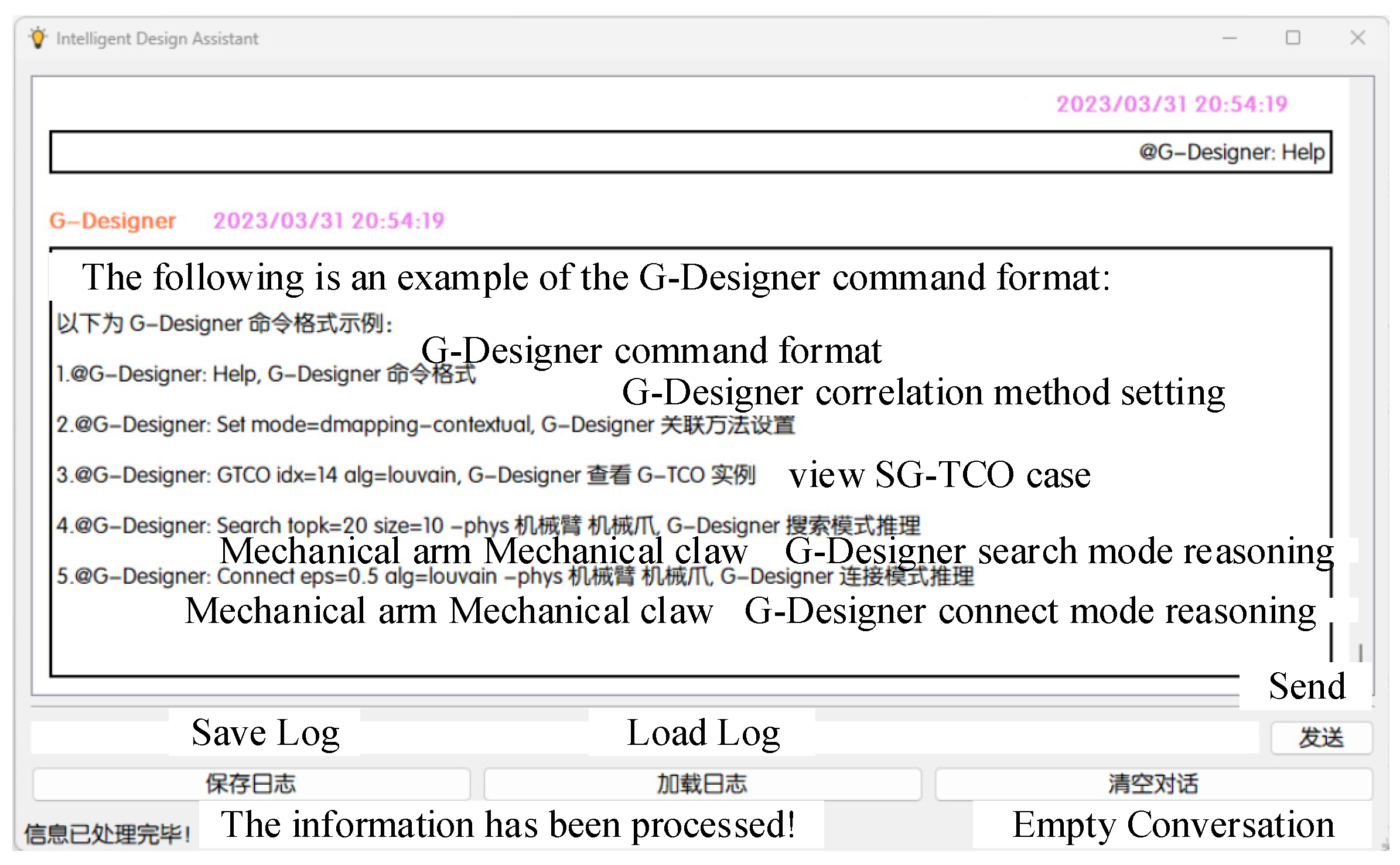1400x865 pixels.
Task: Close the Intelligent Design Assistant window
Action: pos(1357,38)
